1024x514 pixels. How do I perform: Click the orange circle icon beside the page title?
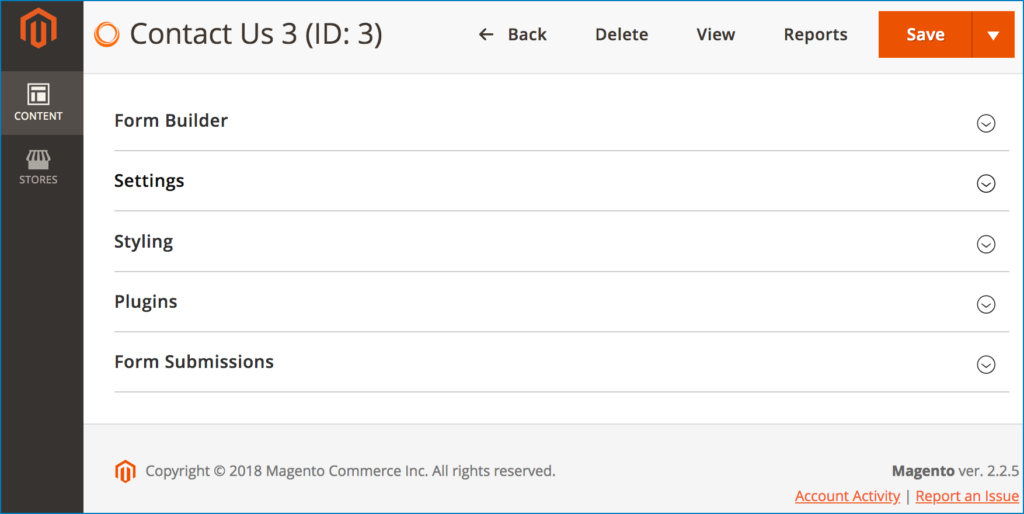click(x=106, y=35)
